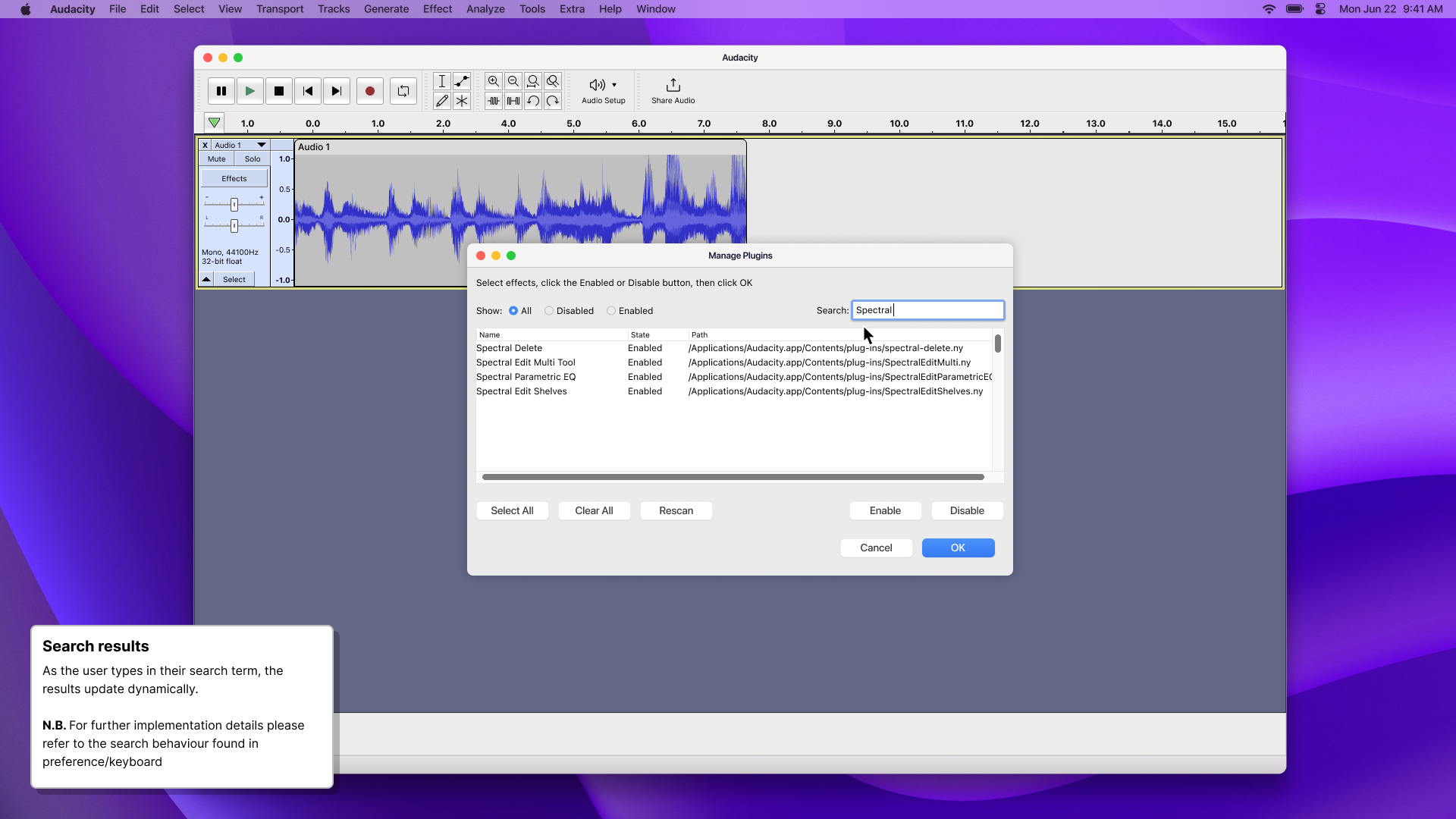This screenshot has width=1456, height=819.
Task: Select the Multi-tool
Action: [463, 100]
